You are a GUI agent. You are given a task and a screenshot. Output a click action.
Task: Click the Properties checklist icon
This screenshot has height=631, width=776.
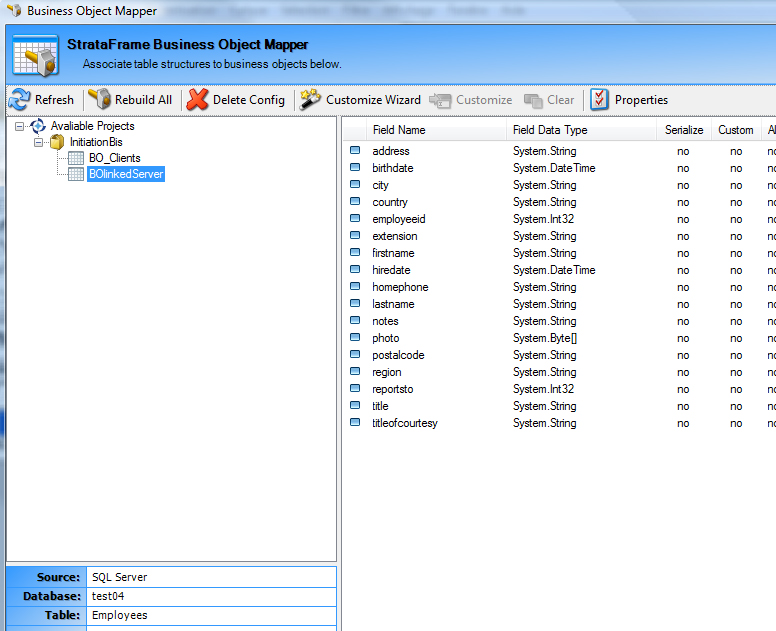[599, 100]
